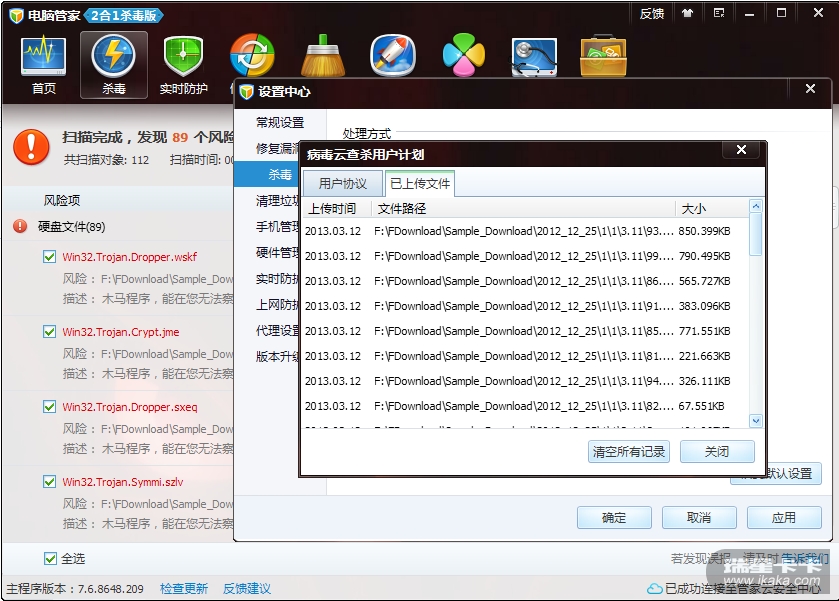Open 清理垃圾 settings sidebar item
Image resolution: width=839 pixels, height=601 pixels.
coord(267,201)
